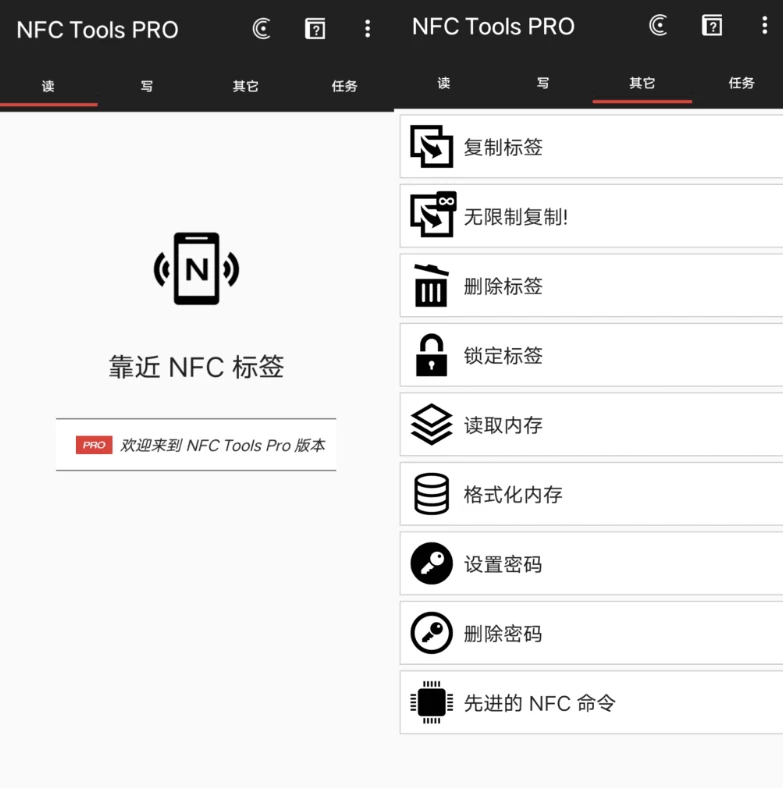
Task: Click the 复制标签 copy-tag icon
Action: coord(432,147)
